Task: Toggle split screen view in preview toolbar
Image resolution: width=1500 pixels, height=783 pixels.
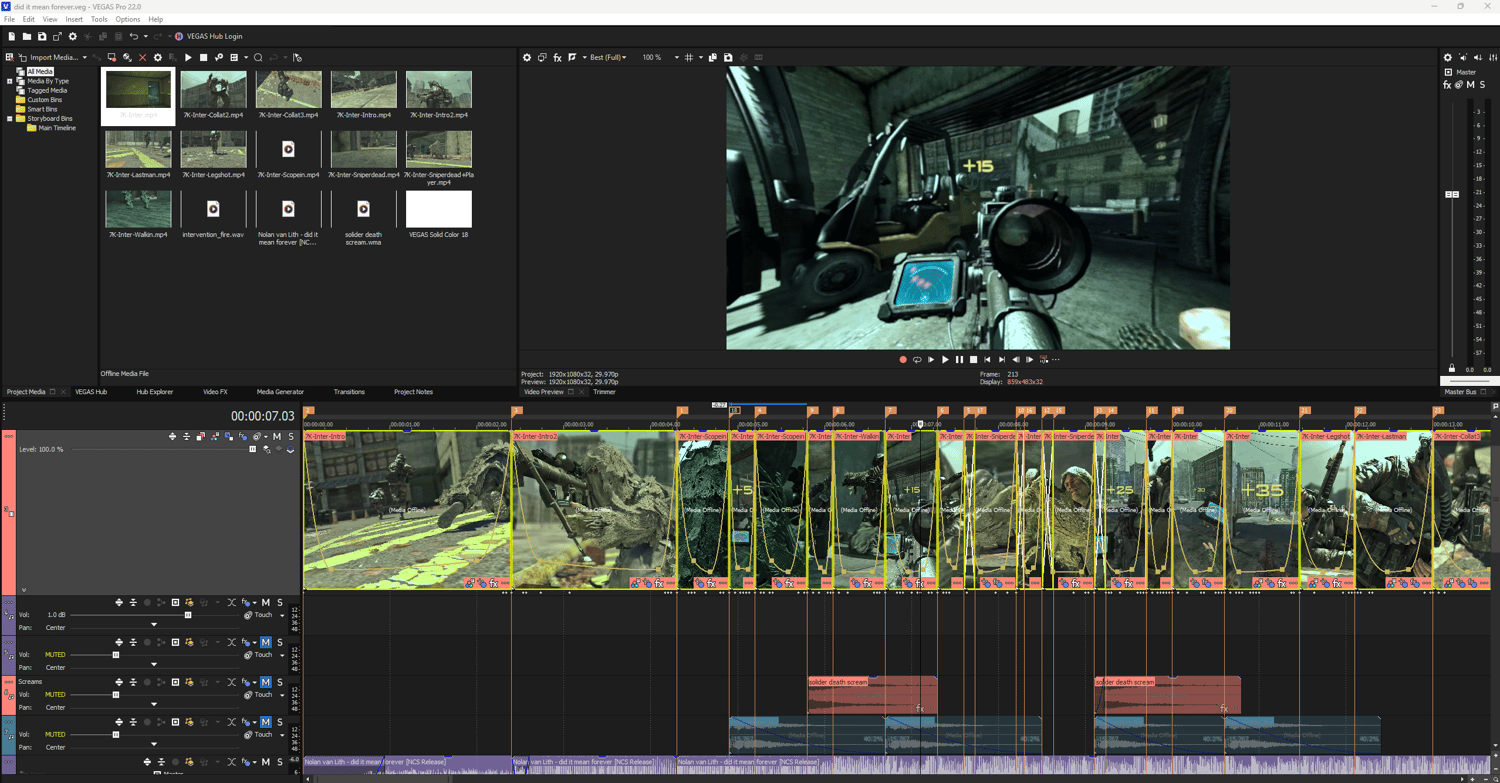Action: click(x=573, y=58)
